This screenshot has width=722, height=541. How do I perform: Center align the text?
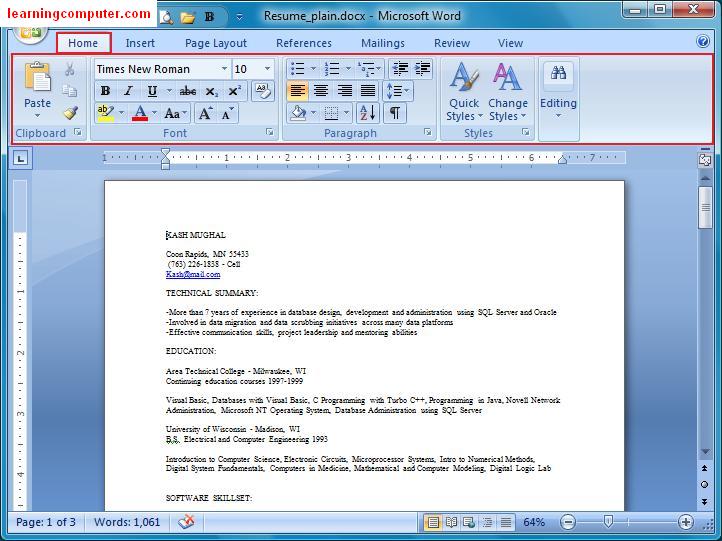(320, 91)
